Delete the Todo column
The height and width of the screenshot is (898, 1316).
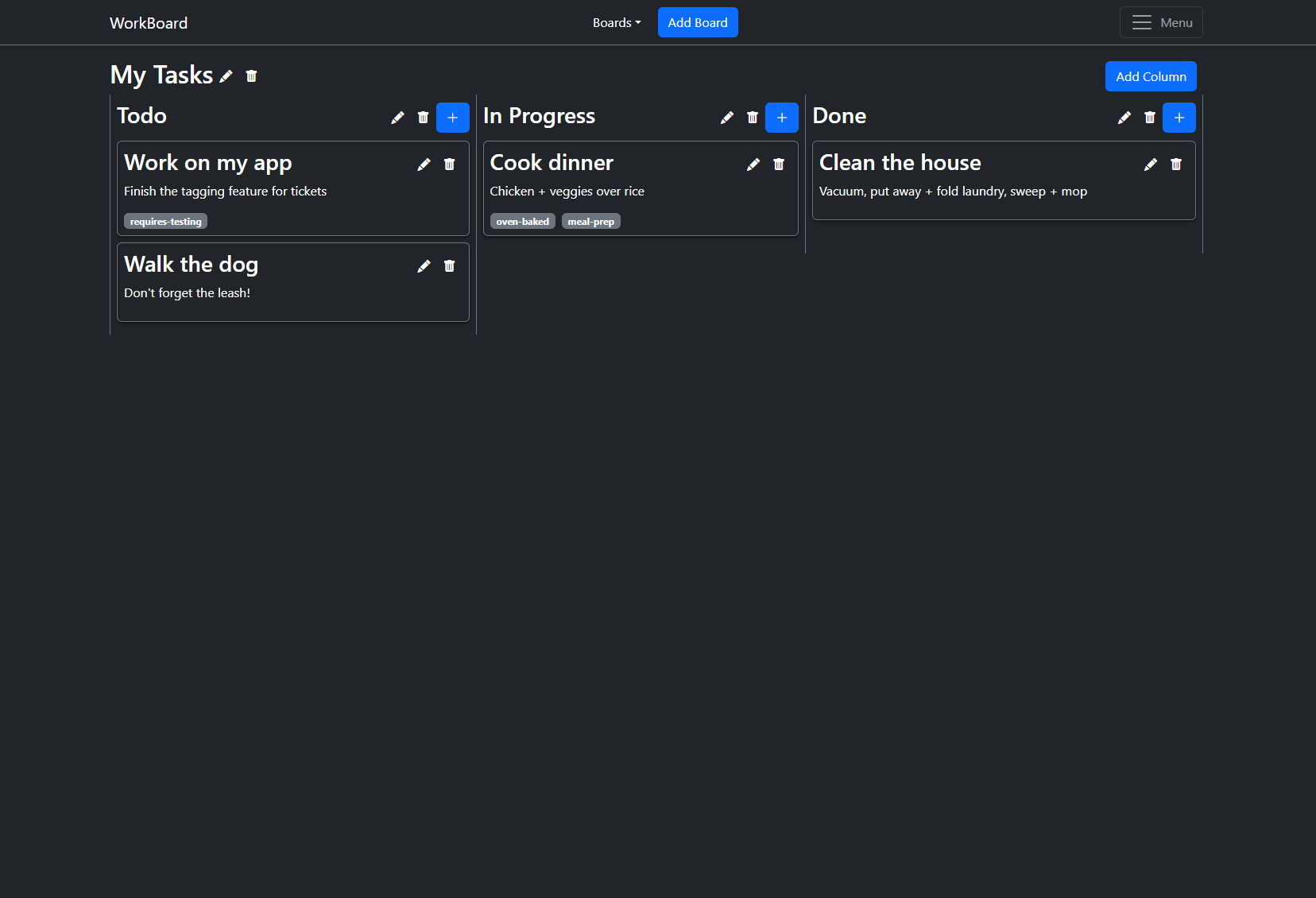click(x=423, y=118)
